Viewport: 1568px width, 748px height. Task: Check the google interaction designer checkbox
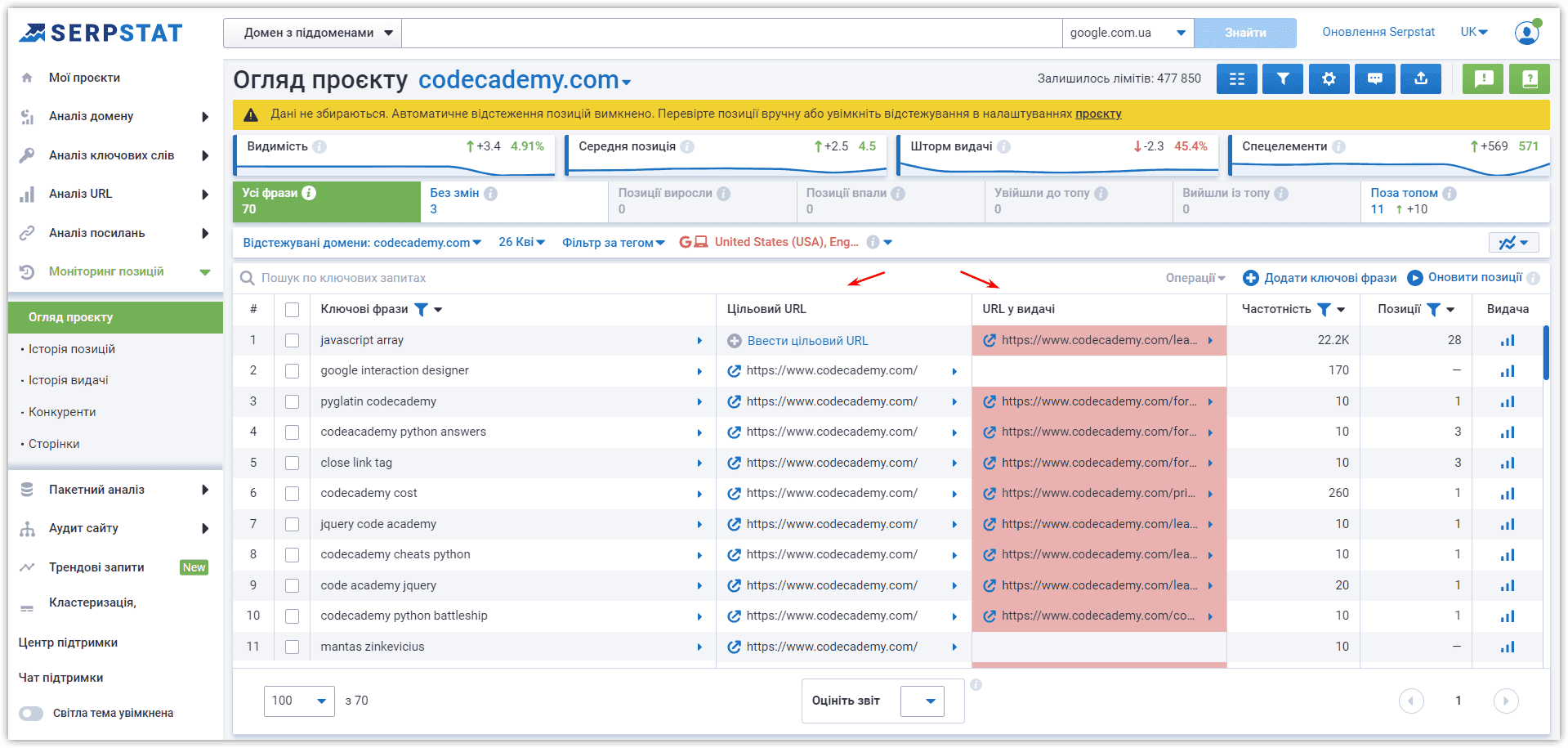(292, 371)
